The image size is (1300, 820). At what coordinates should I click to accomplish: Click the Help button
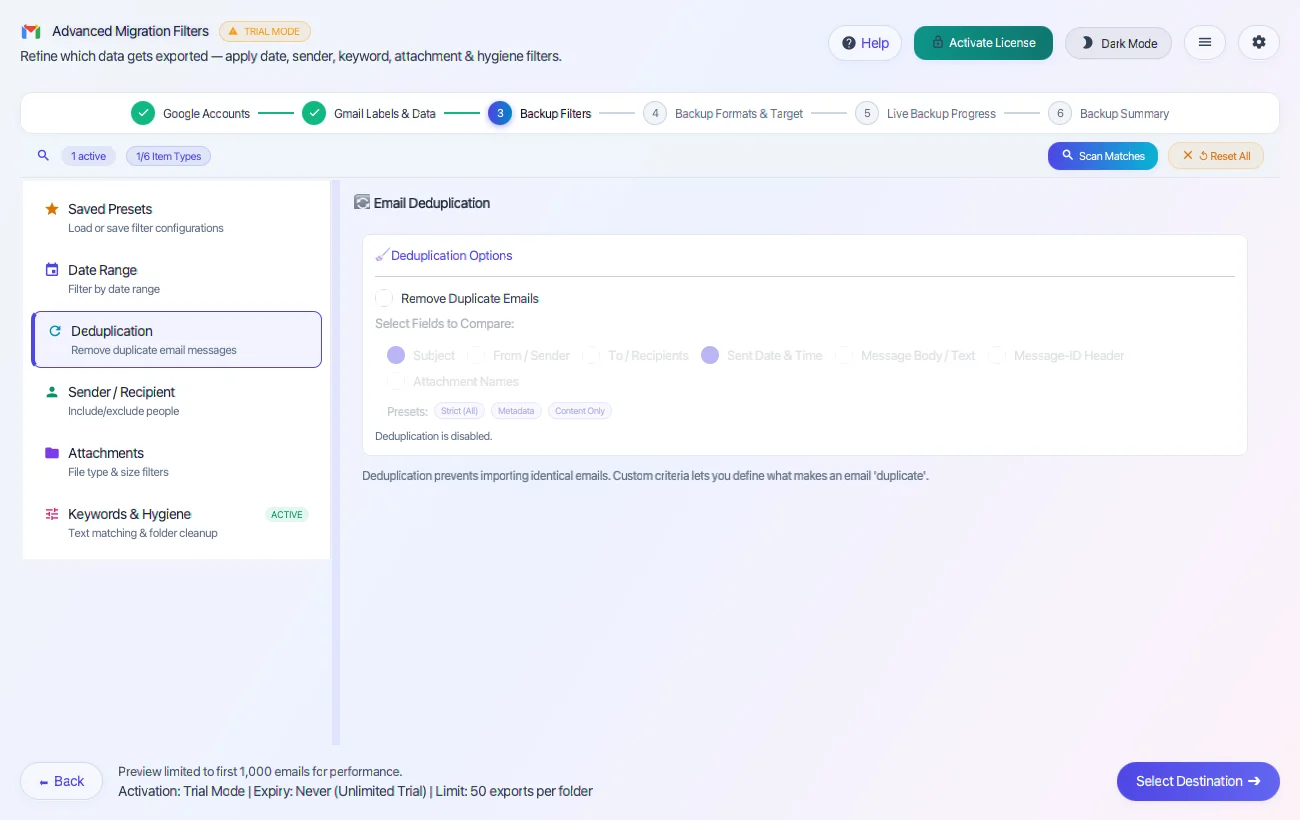coord(865,43)
